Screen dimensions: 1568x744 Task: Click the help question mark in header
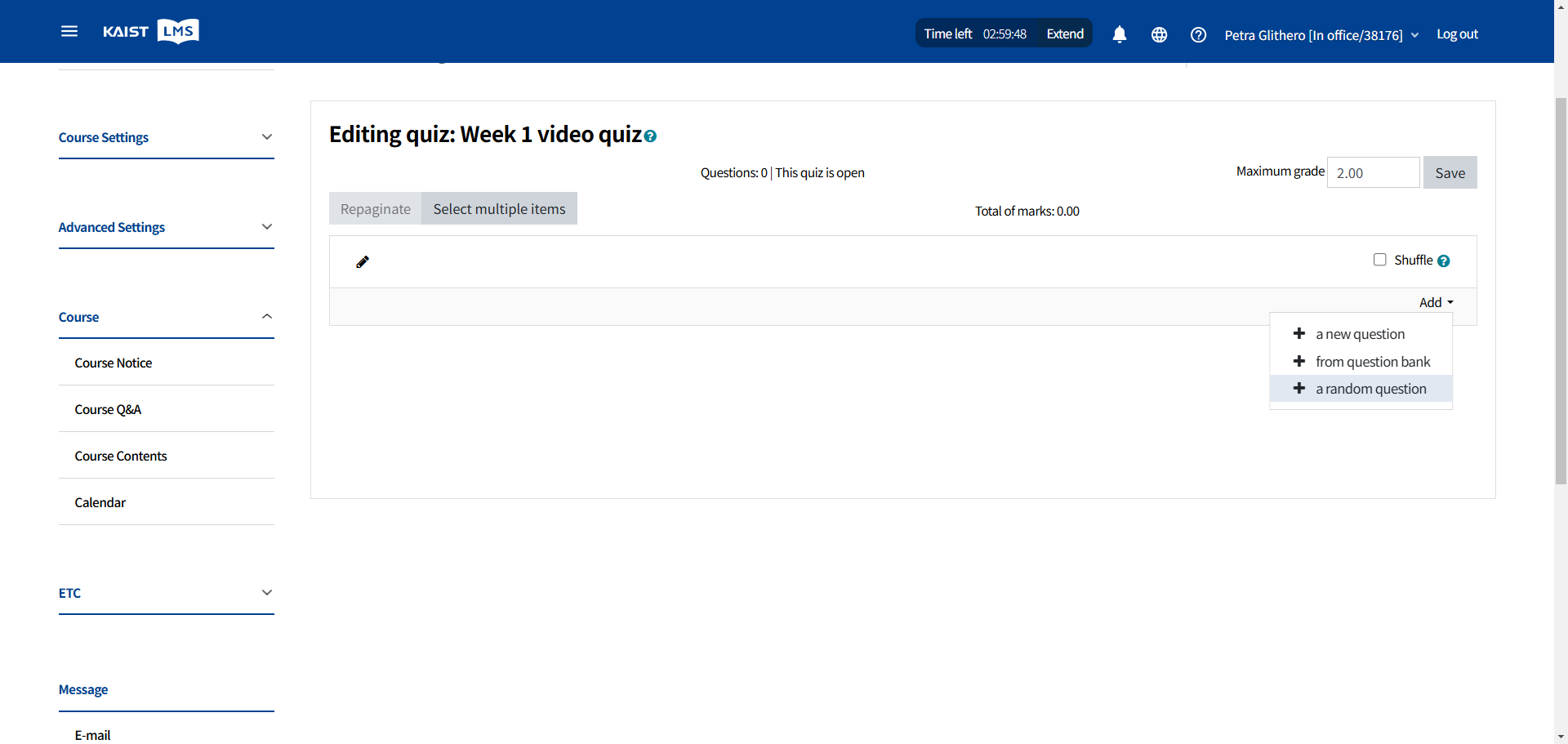pyautogui.click(x=1198, y=34)
